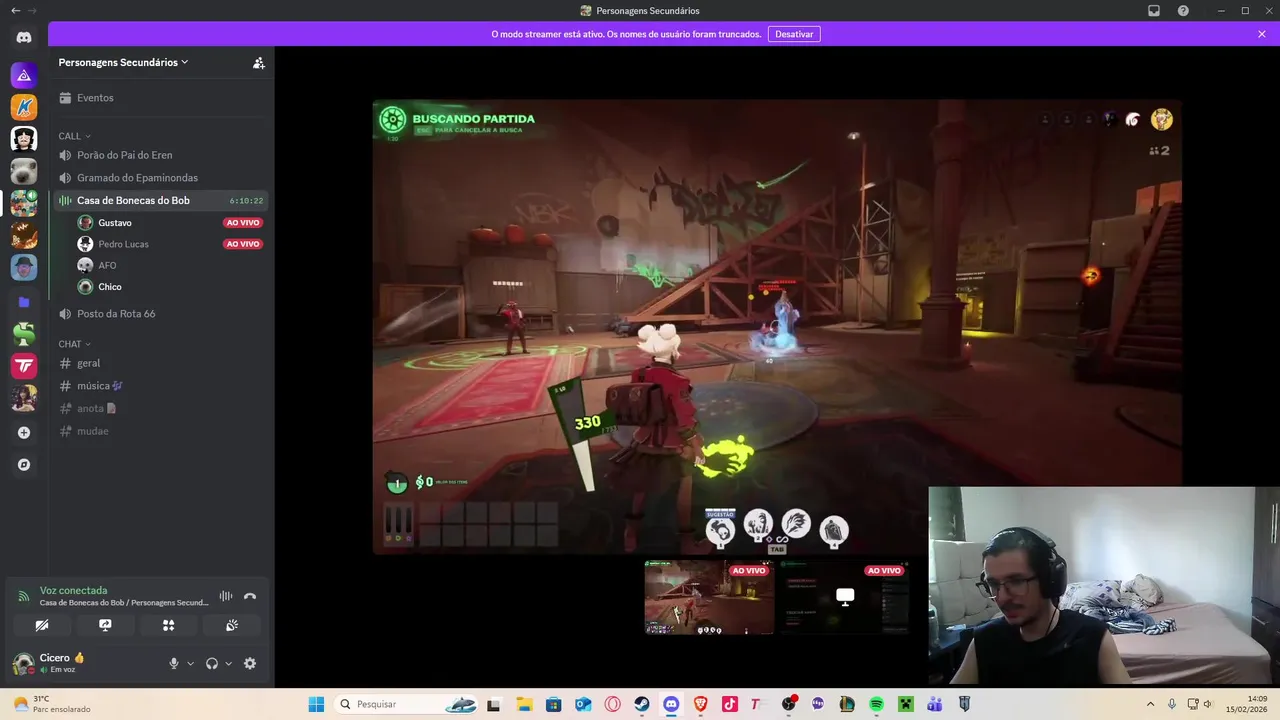Disable streamer mode with Desativar
The height and width of the screenshot is (720, 1280).
point(794,34)
